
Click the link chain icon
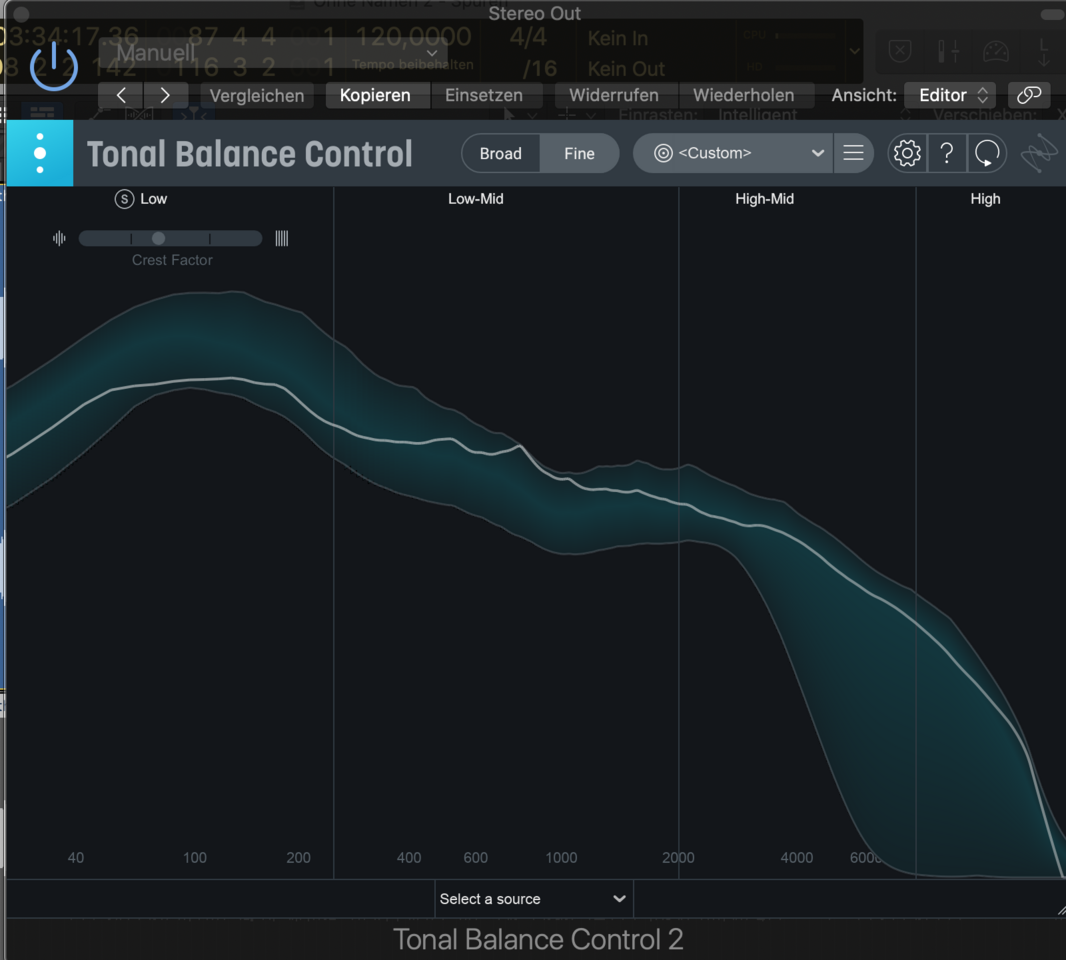point(1029,95)
